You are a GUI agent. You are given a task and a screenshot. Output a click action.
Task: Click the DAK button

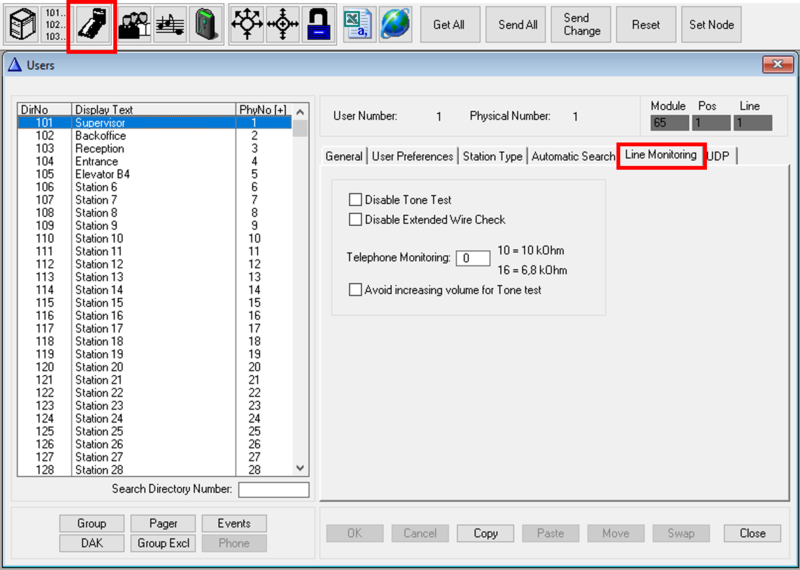point(92,543)
